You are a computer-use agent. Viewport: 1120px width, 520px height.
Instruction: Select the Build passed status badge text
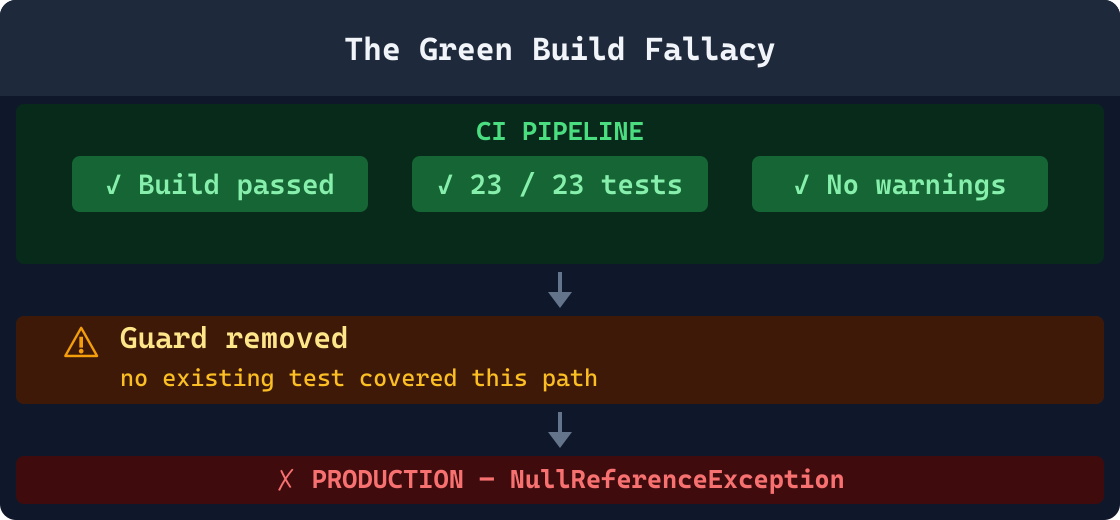(x=236, y=185)
